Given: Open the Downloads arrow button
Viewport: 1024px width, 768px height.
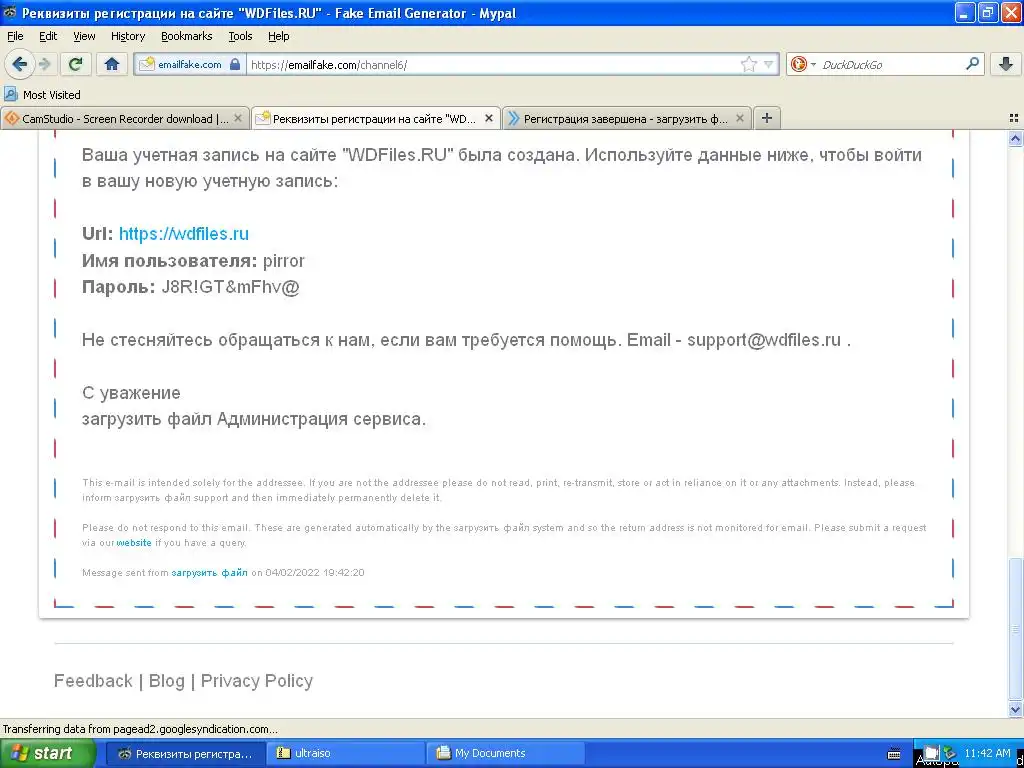Looking at the screenshot, I should tap(1006, 64).
